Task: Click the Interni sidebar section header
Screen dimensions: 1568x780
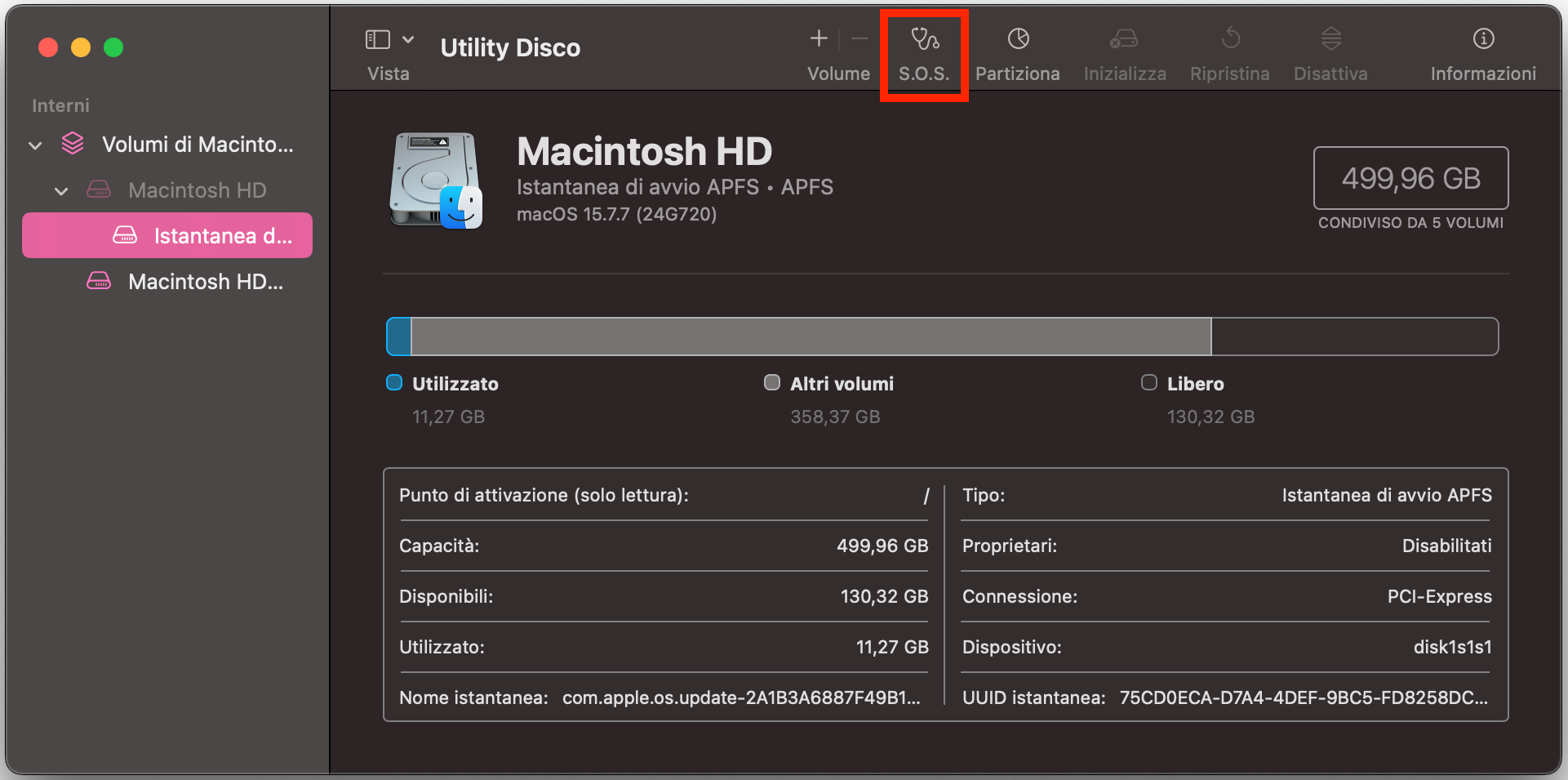Action: [x=60, y=105]
